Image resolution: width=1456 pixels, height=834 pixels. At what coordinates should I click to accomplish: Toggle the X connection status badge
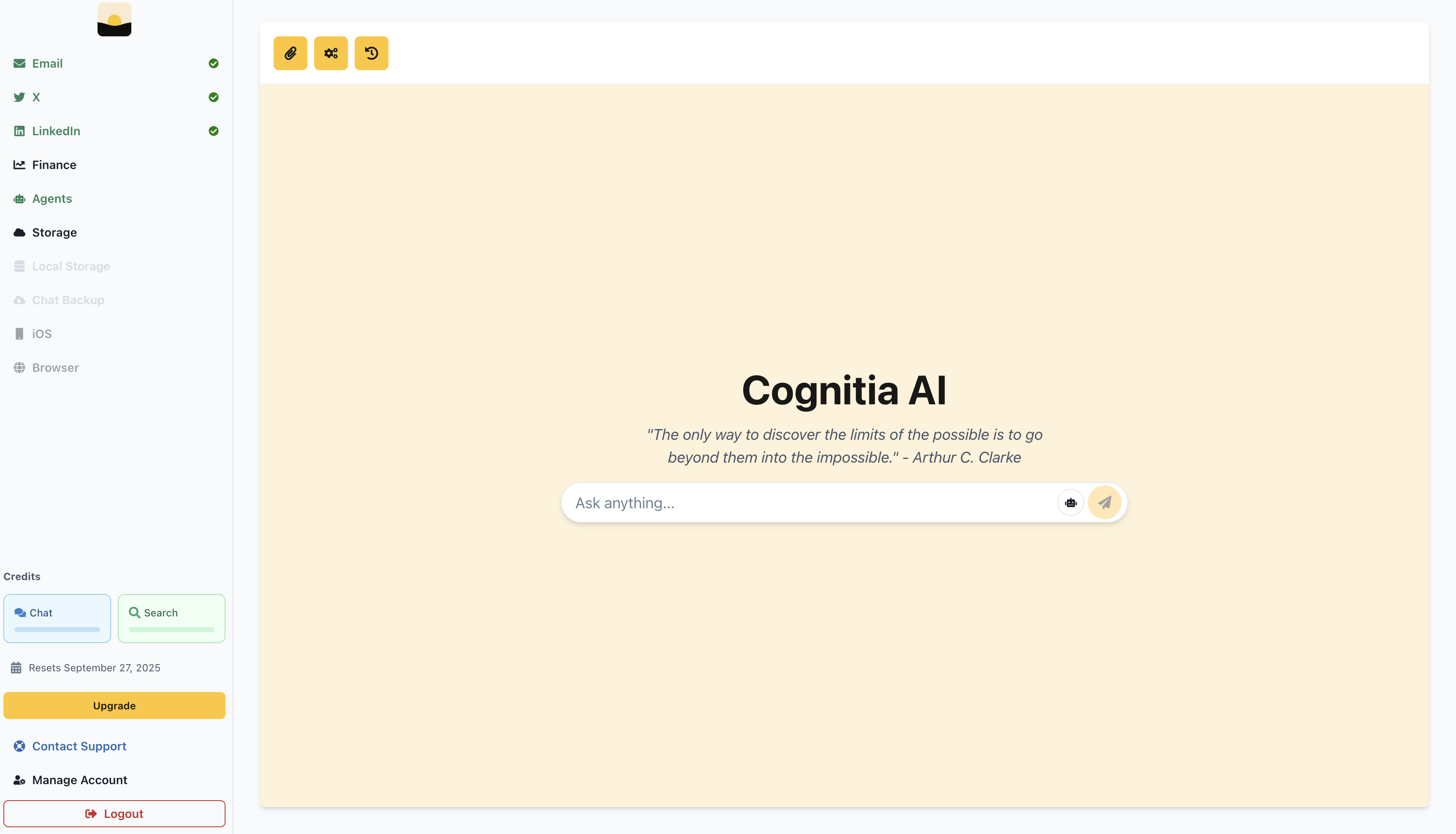(x=213, y=97)
